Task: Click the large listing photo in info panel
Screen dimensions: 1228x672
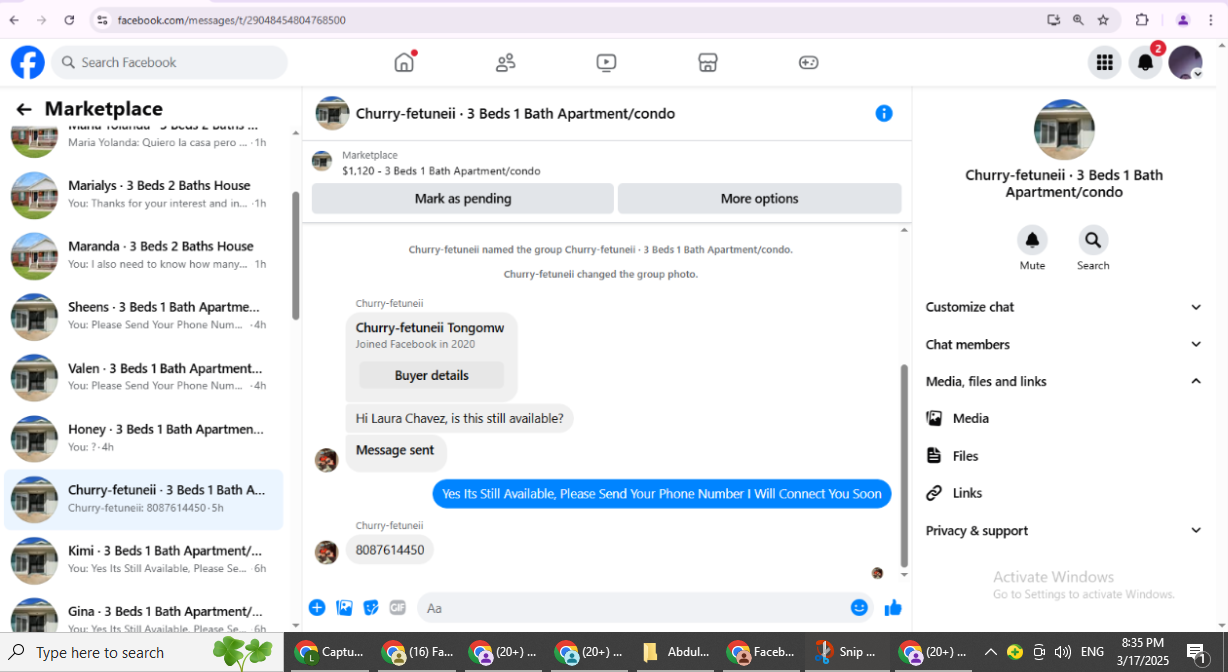Action: pyautogui.click(x=1064, y=129)
